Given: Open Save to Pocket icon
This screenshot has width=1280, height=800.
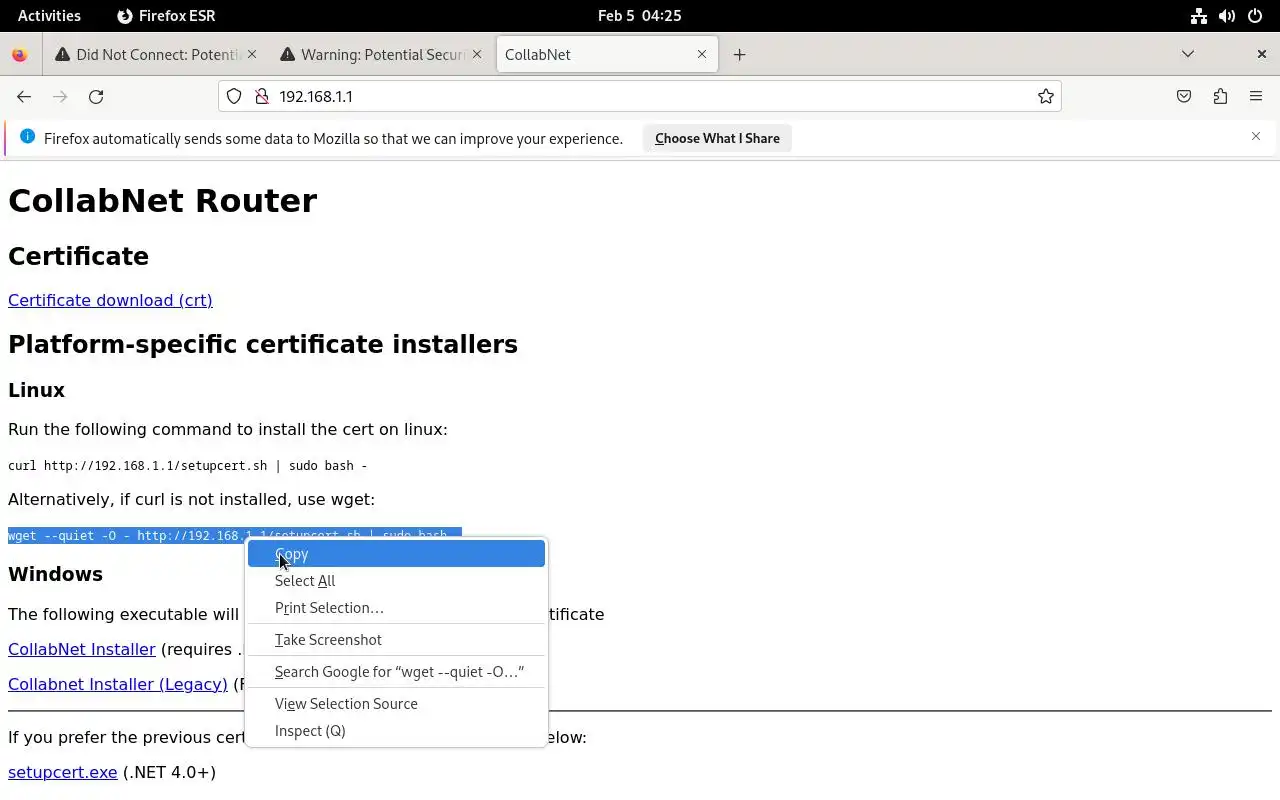Looking at the screenshot, I should coord(1184,97).
